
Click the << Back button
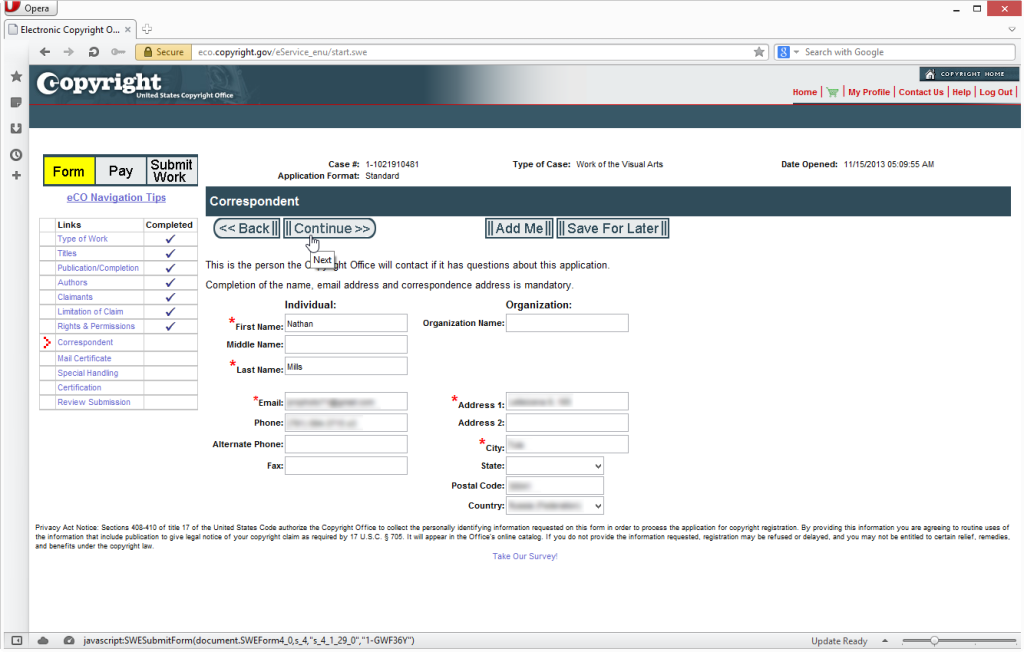(x=247, y=229)
